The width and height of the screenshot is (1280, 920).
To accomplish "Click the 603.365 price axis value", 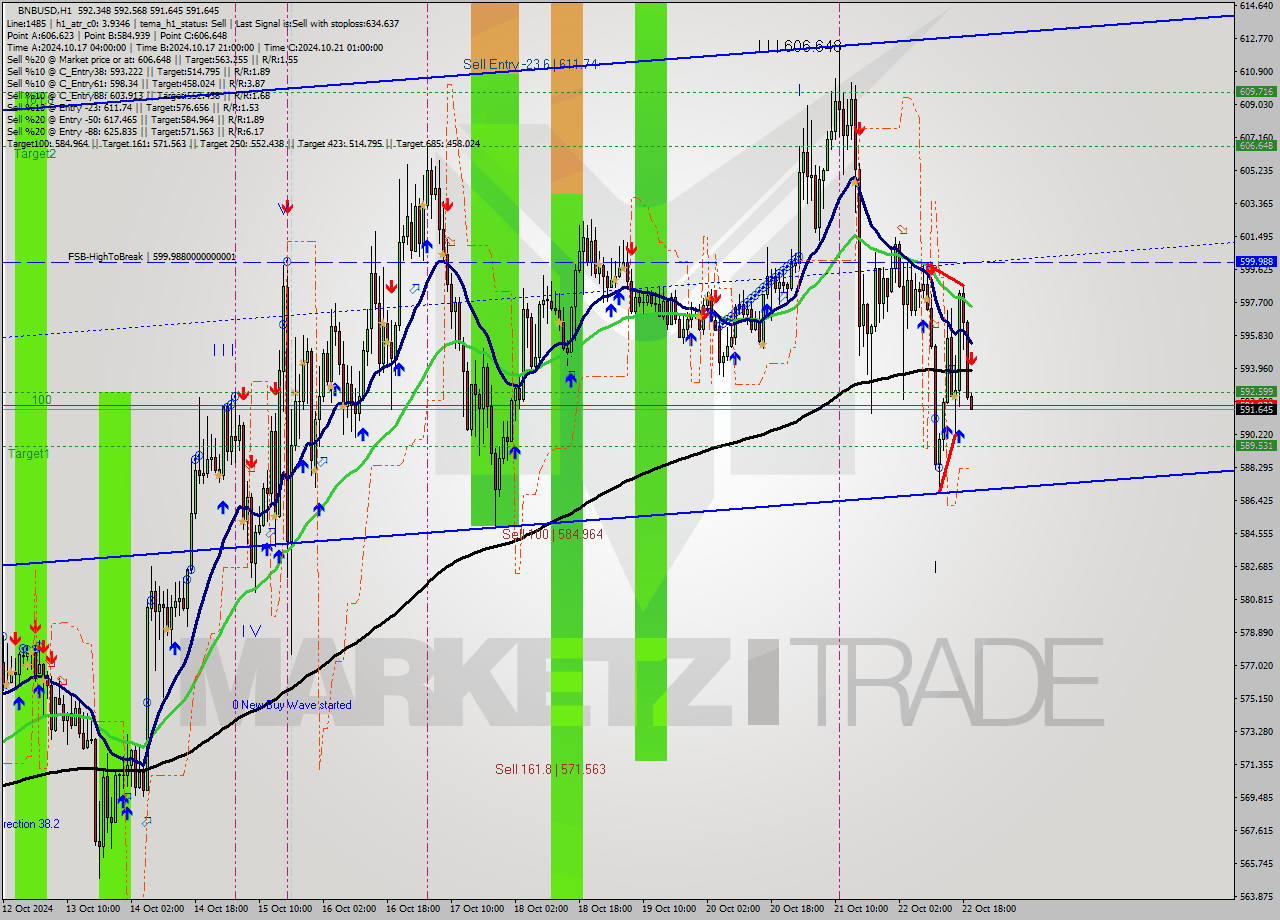I will [1256, 204].
